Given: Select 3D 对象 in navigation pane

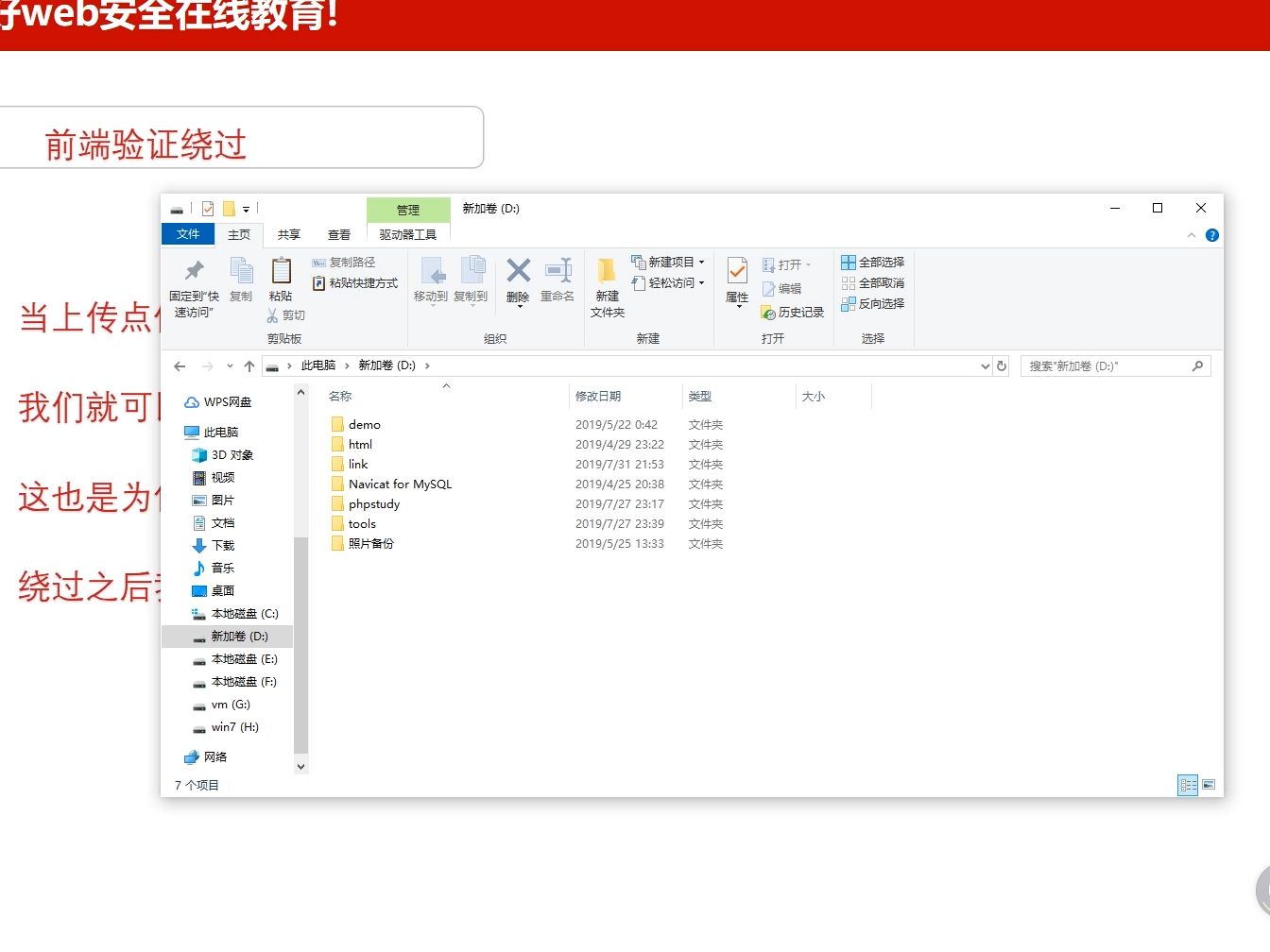Looking at the screenshot, I should (223, 455).
